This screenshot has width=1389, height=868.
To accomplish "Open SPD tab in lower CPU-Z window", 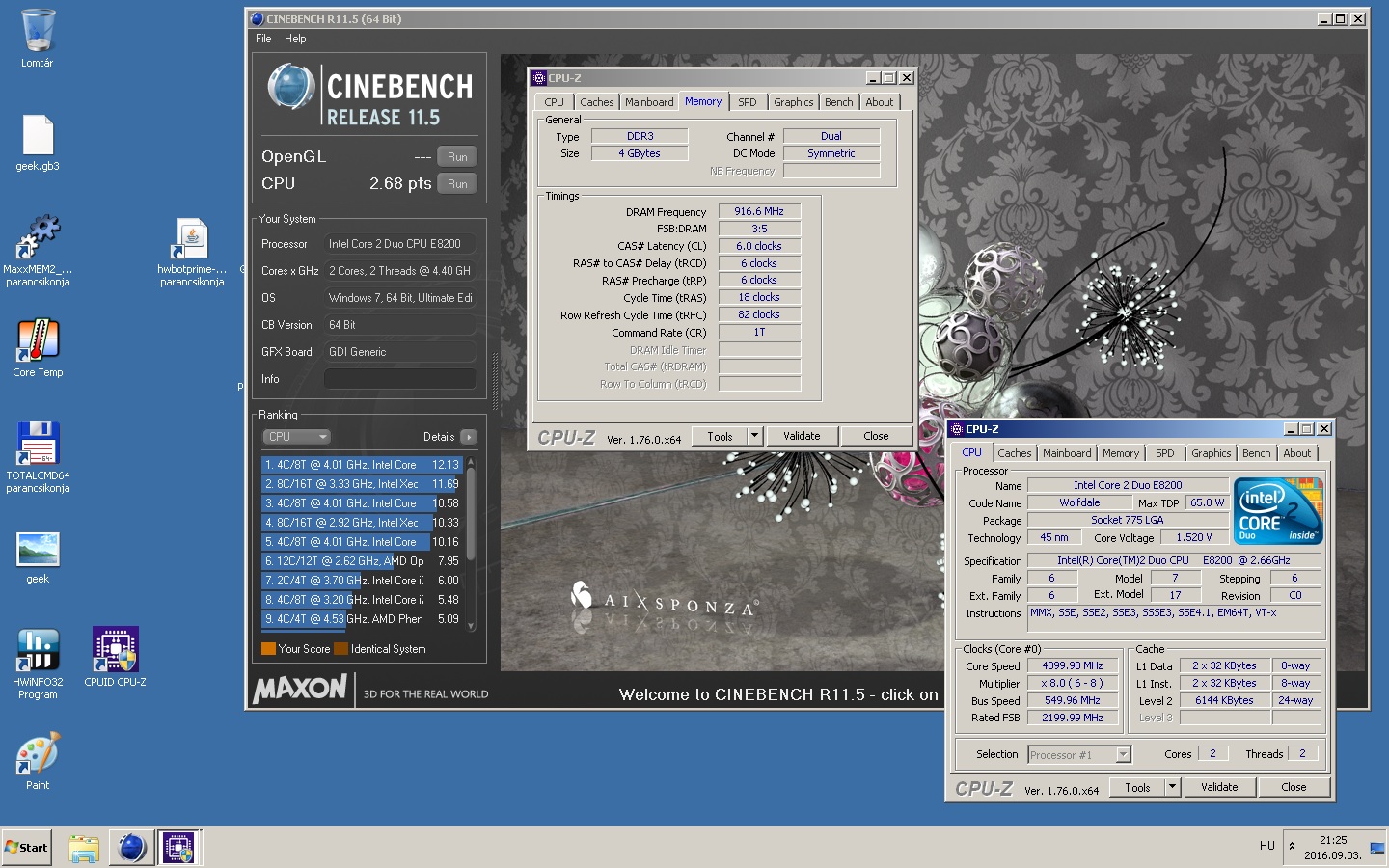I will (1165, 453).
